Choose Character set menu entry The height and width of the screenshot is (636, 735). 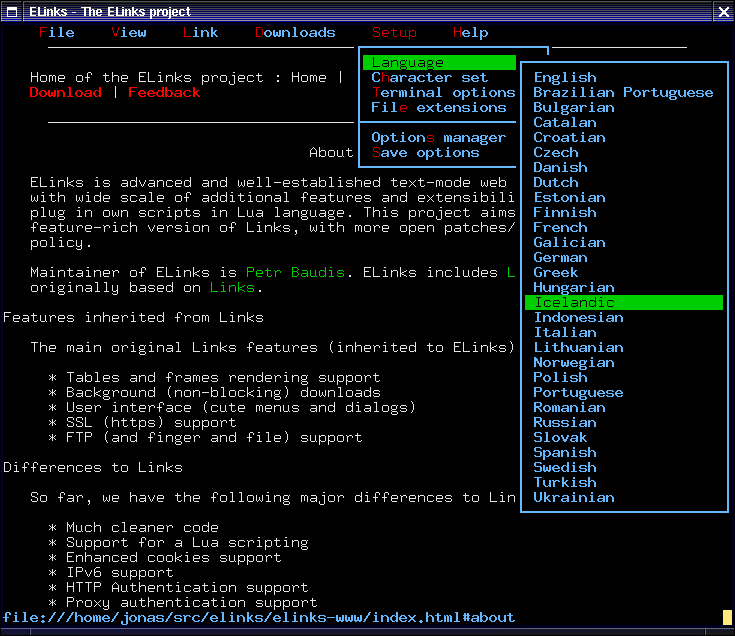(439, 77)
